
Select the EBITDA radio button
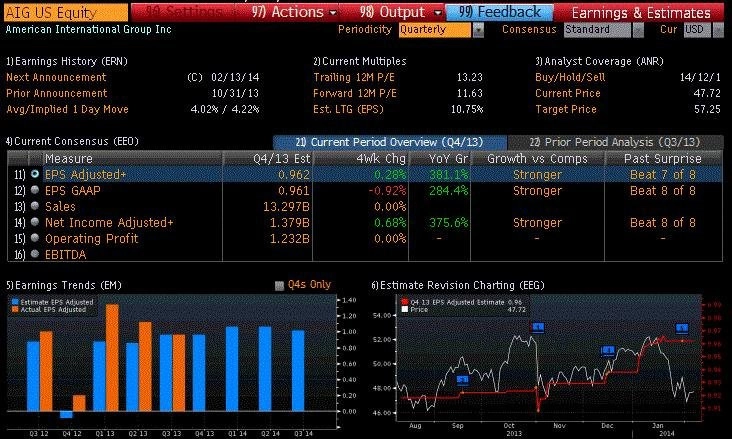coord(35,254)
